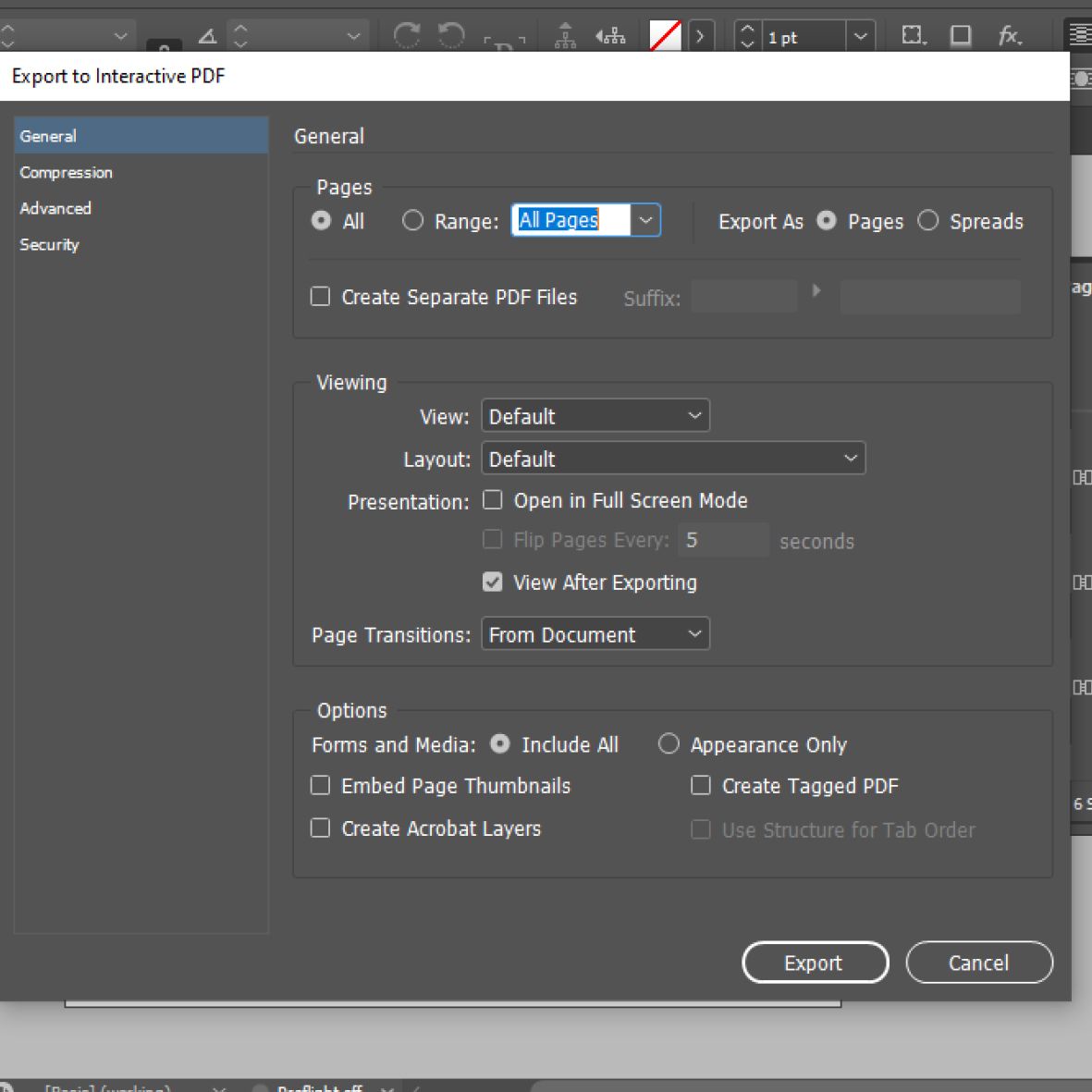Click the Flip Pages seconds field
The image size is (1092, 1092).
tap(724, 540)
